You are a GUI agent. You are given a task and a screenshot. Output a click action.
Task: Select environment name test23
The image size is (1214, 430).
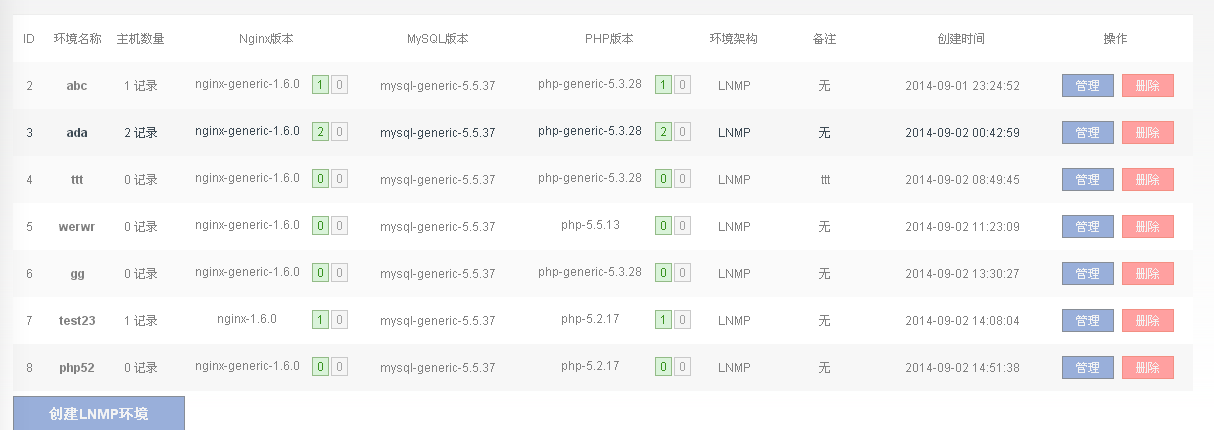pyautogui.click(x=77, y=321)
